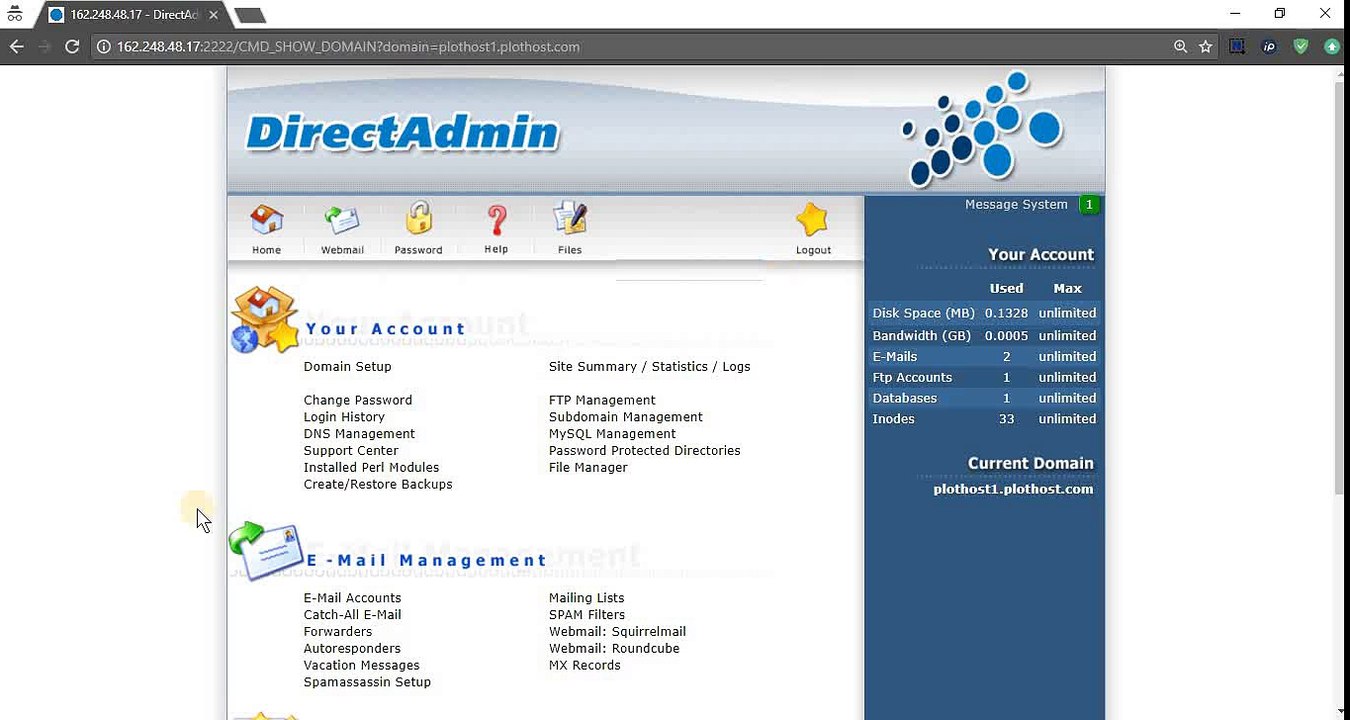The width and height of the screenshot is (1350, 720).
Task: Open SPAM Filters link
Action: click(587, 615)
